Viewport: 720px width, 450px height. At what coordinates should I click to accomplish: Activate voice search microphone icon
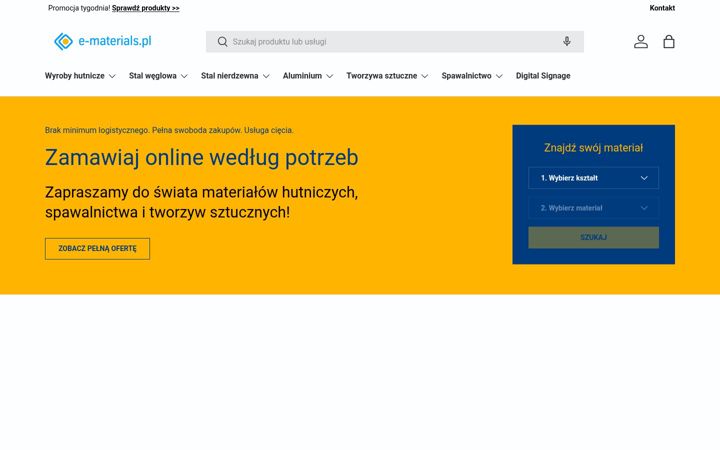[x=567, y=41]
